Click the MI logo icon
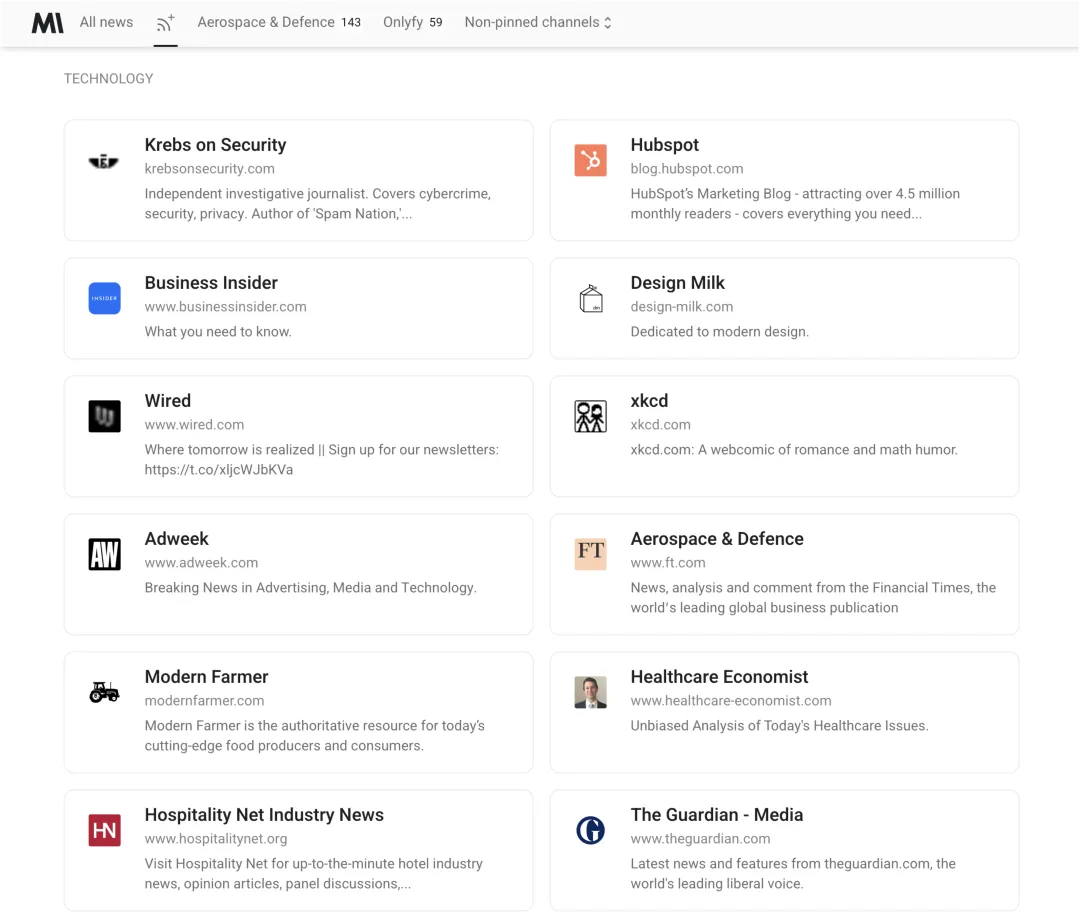The image size is (1079, 920). pos(47,23)
